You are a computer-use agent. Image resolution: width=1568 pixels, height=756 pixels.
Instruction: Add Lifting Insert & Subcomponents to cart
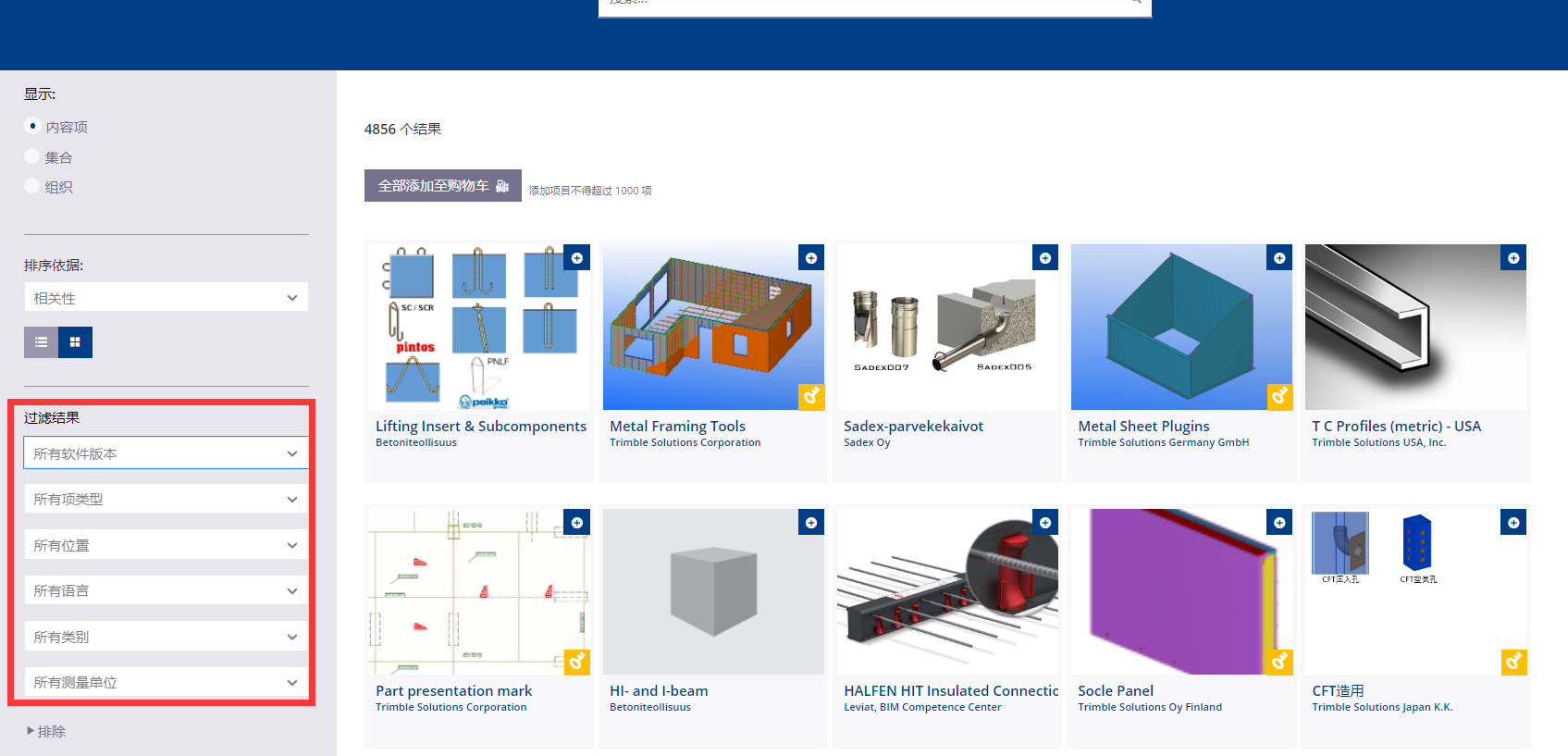point(577,258)
